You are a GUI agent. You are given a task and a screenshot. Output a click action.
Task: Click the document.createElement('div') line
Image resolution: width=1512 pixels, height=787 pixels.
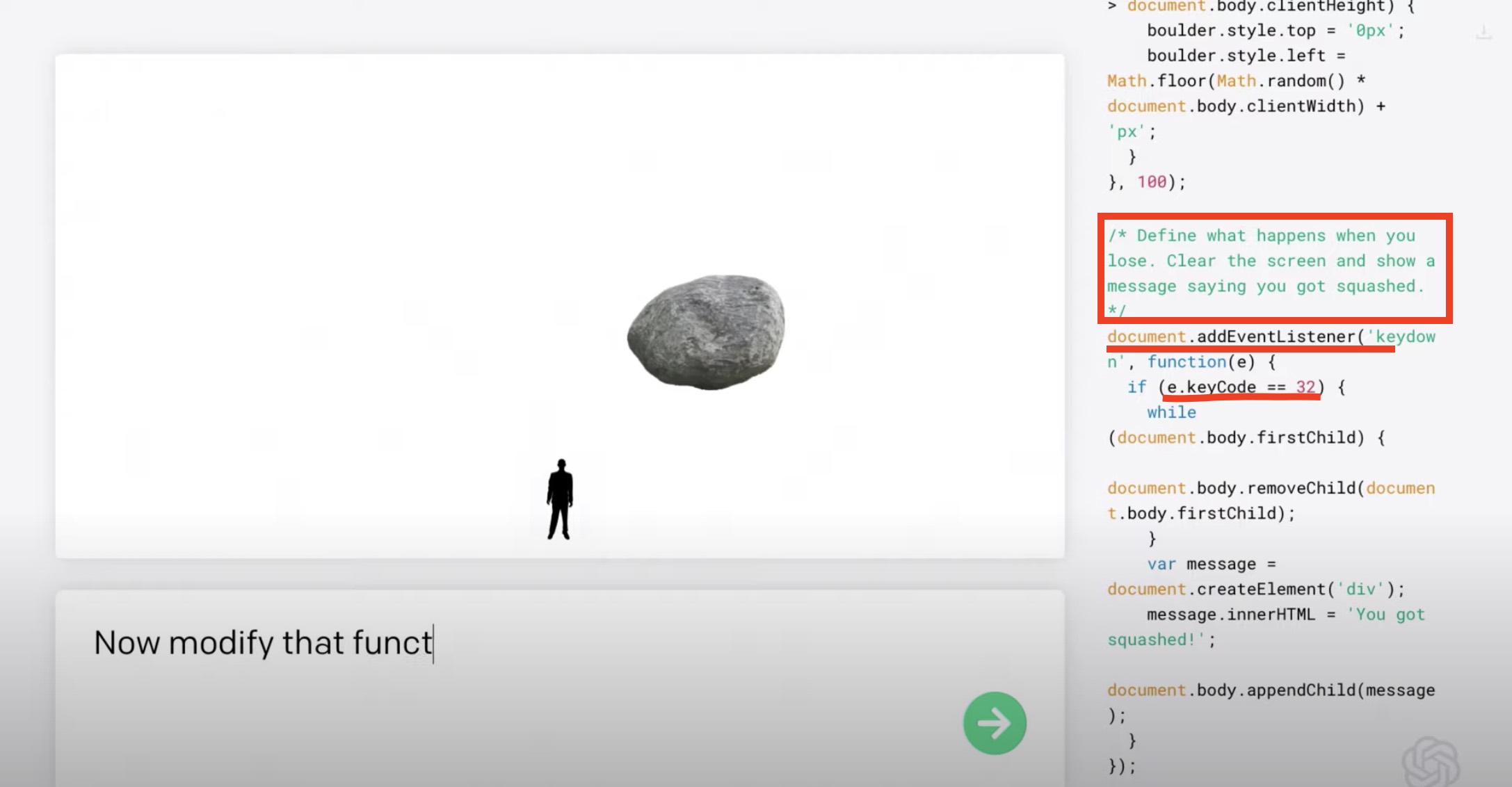1255,590
